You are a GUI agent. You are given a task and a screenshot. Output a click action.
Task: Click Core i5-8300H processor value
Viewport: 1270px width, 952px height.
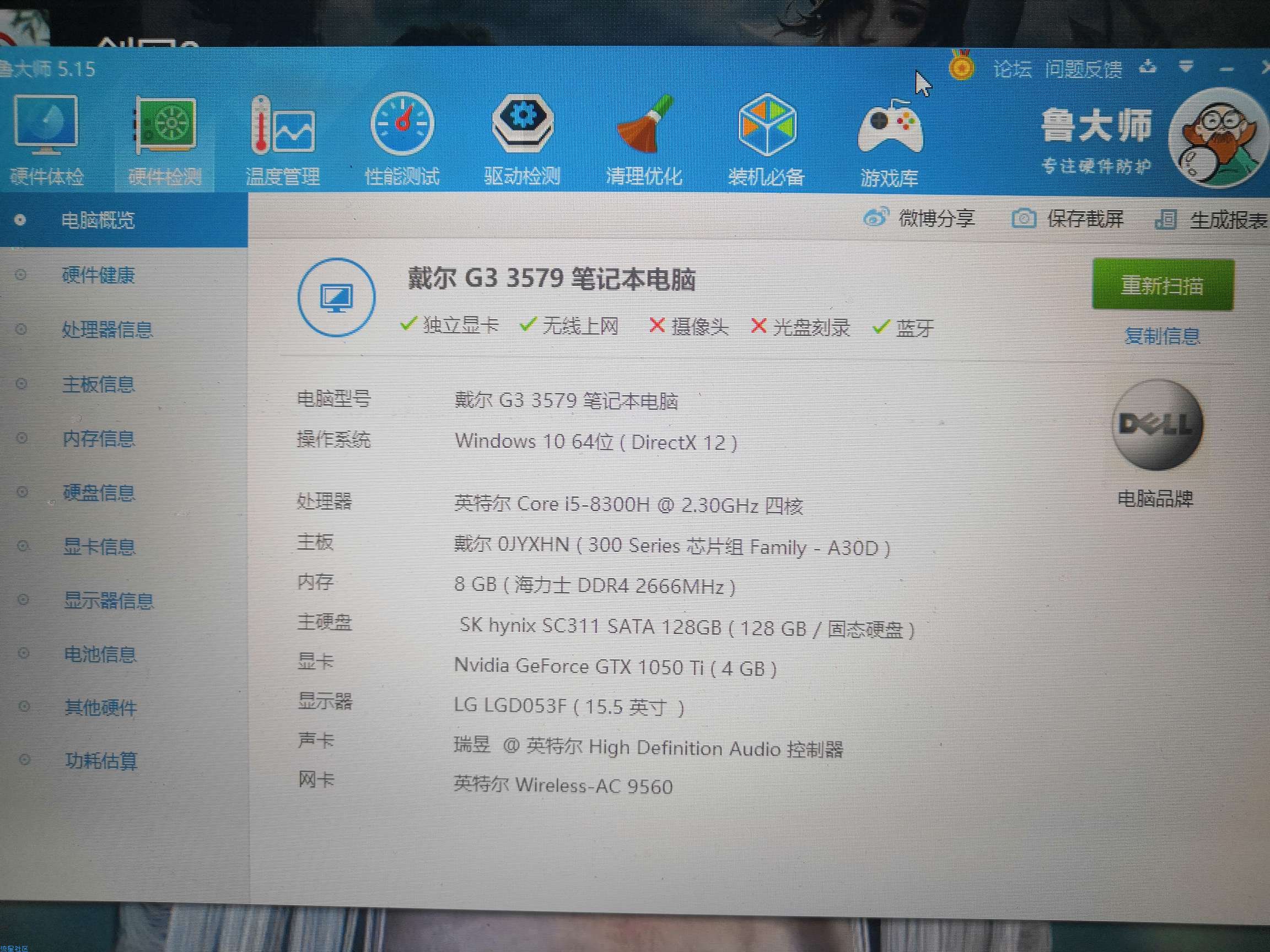(629, 505)
